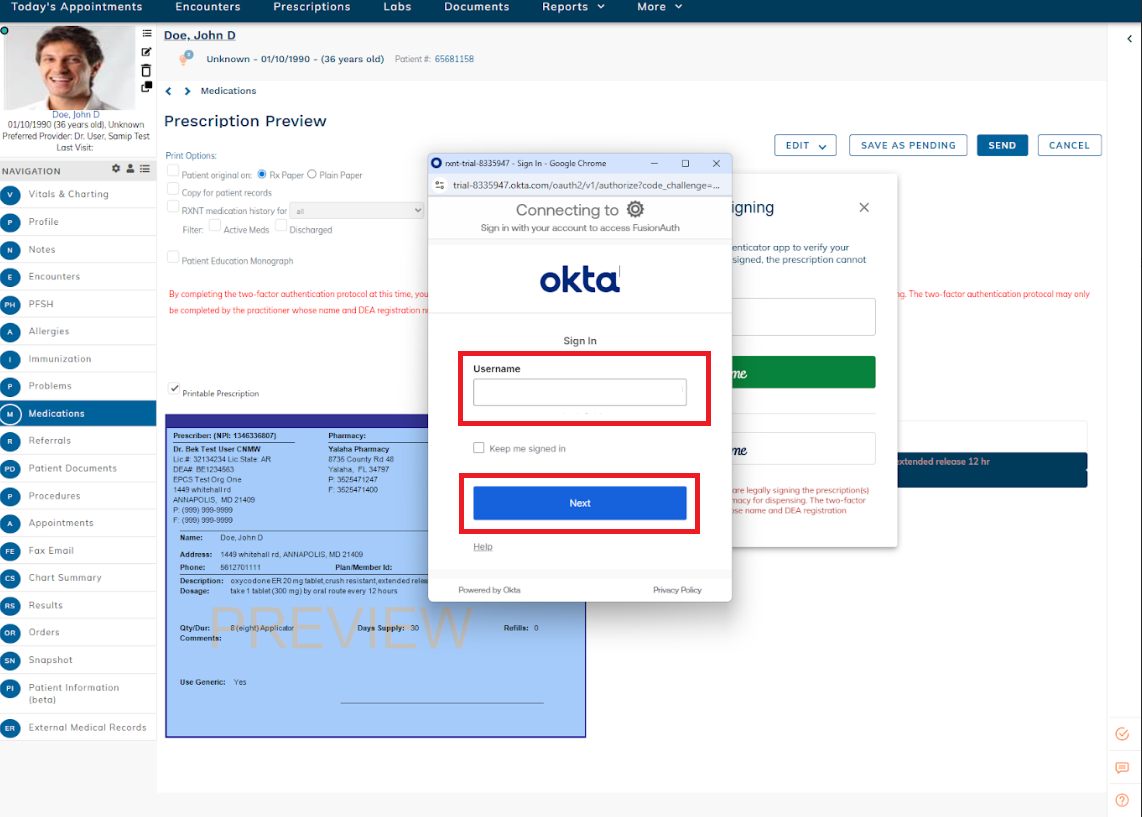Viewport: 1142px width, 817px height.
Task: Open the navigation settings gear icon
Action: [x=115, y=169]
